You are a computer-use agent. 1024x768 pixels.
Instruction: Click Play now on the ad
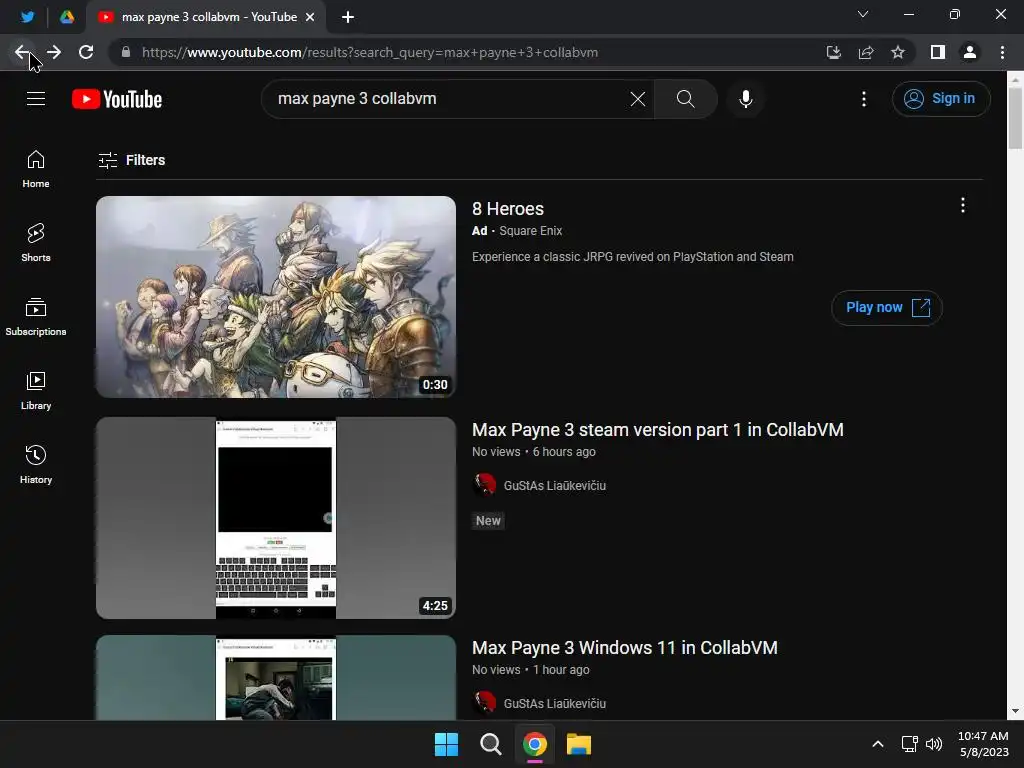[886, 308]
